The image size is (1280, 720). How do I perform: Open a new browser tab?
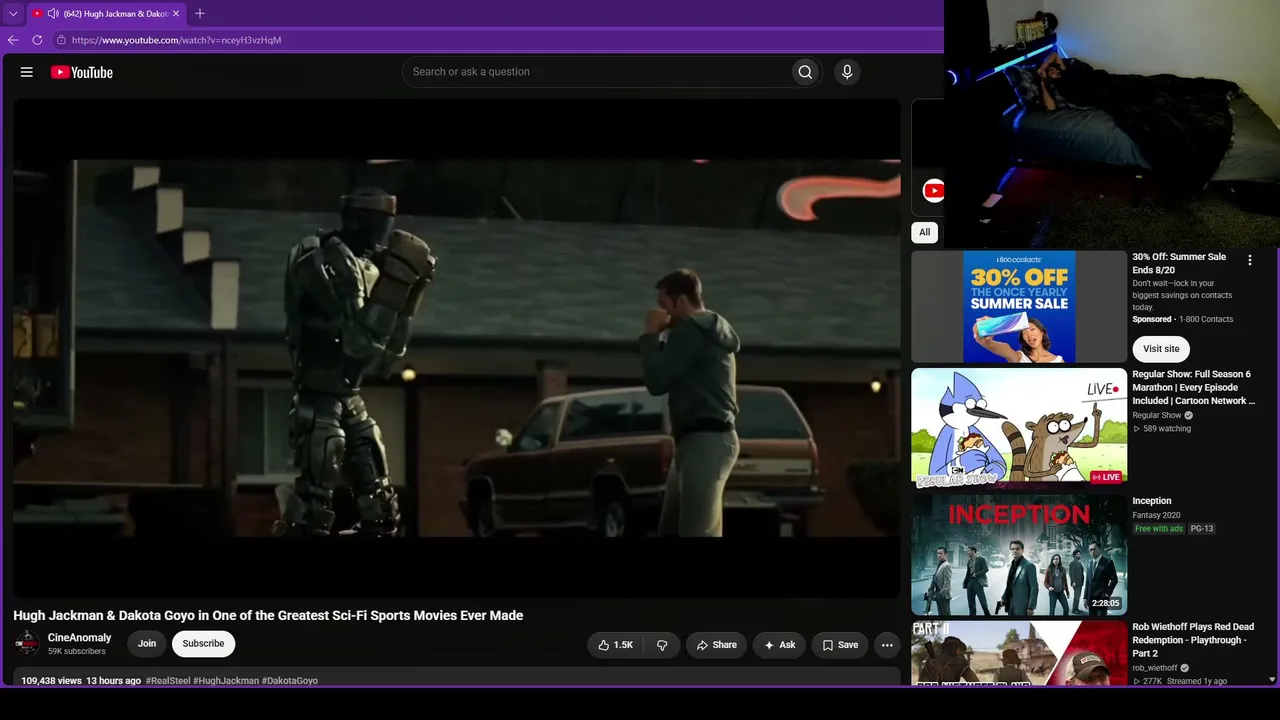click(200, 14)
